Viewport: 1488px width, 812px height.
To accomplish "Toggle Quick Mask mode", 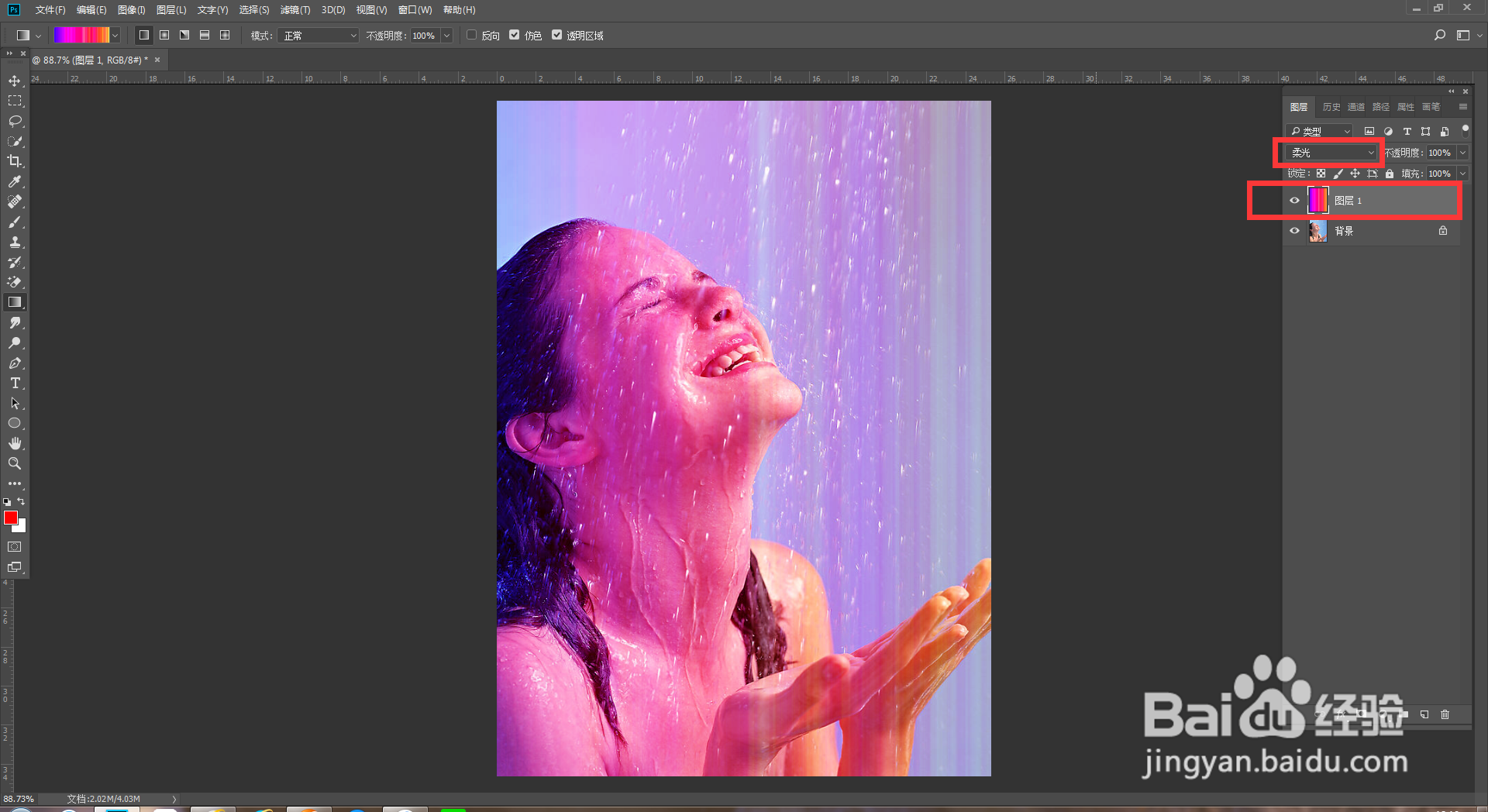I will coord(15,547).
